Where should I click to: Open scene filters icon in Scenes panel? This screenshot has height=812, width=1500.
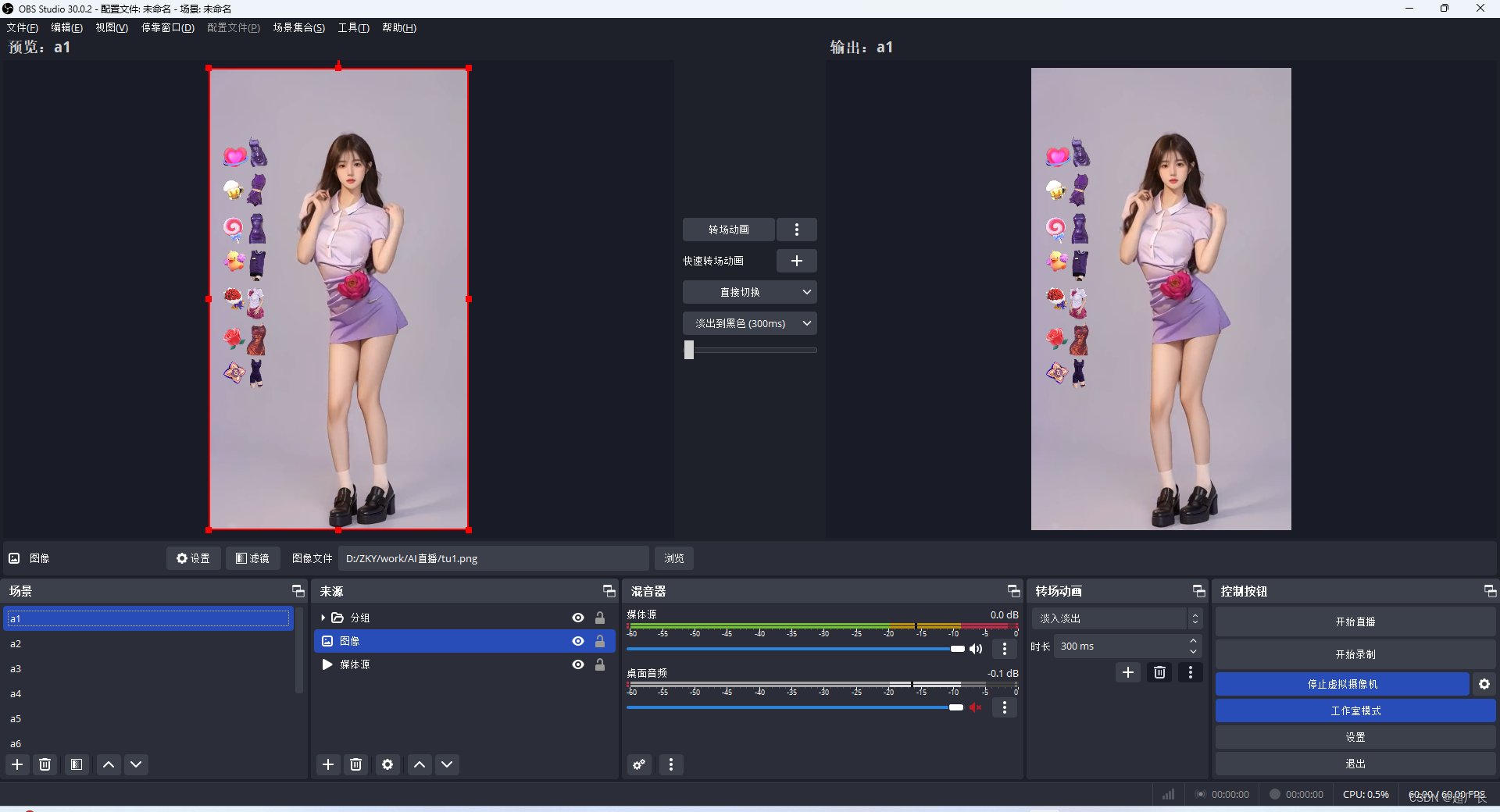[x=77, y=764]
